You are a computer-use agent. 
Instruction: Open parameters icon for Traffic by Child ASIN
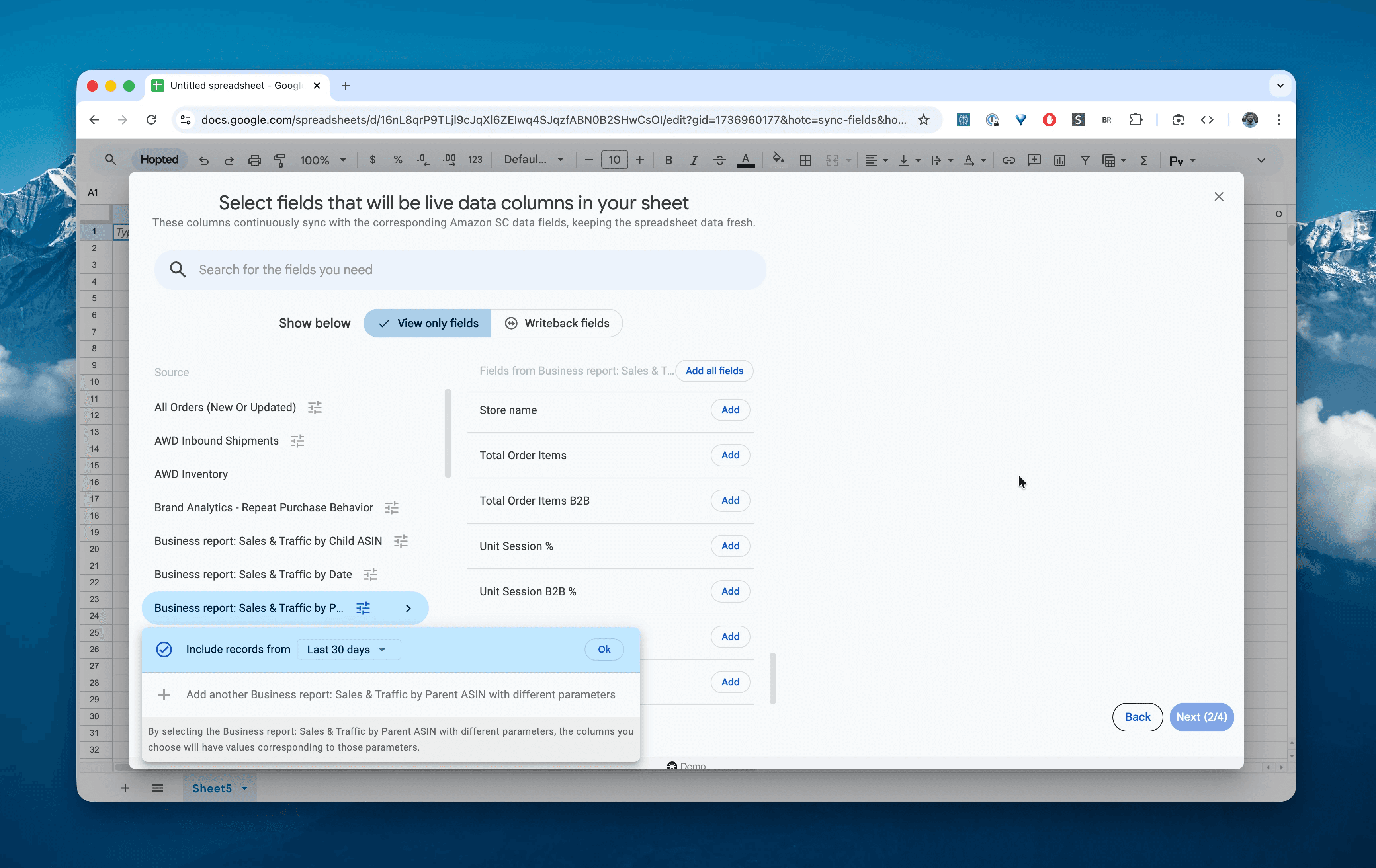401,541
